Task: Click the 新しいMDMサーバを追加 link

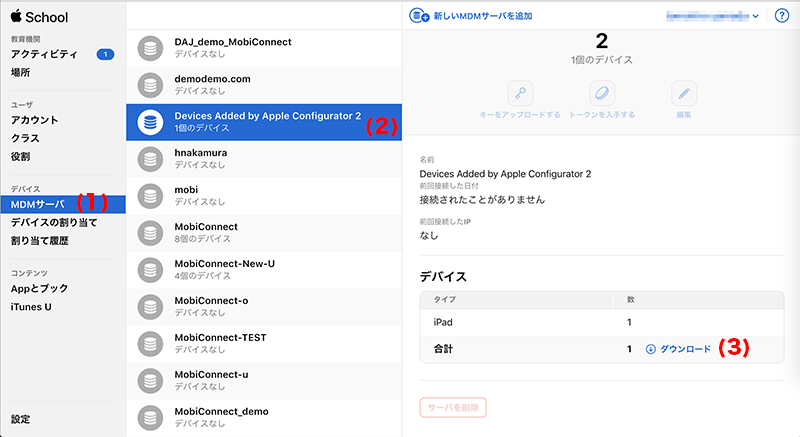Action: (x=483, y=16)
